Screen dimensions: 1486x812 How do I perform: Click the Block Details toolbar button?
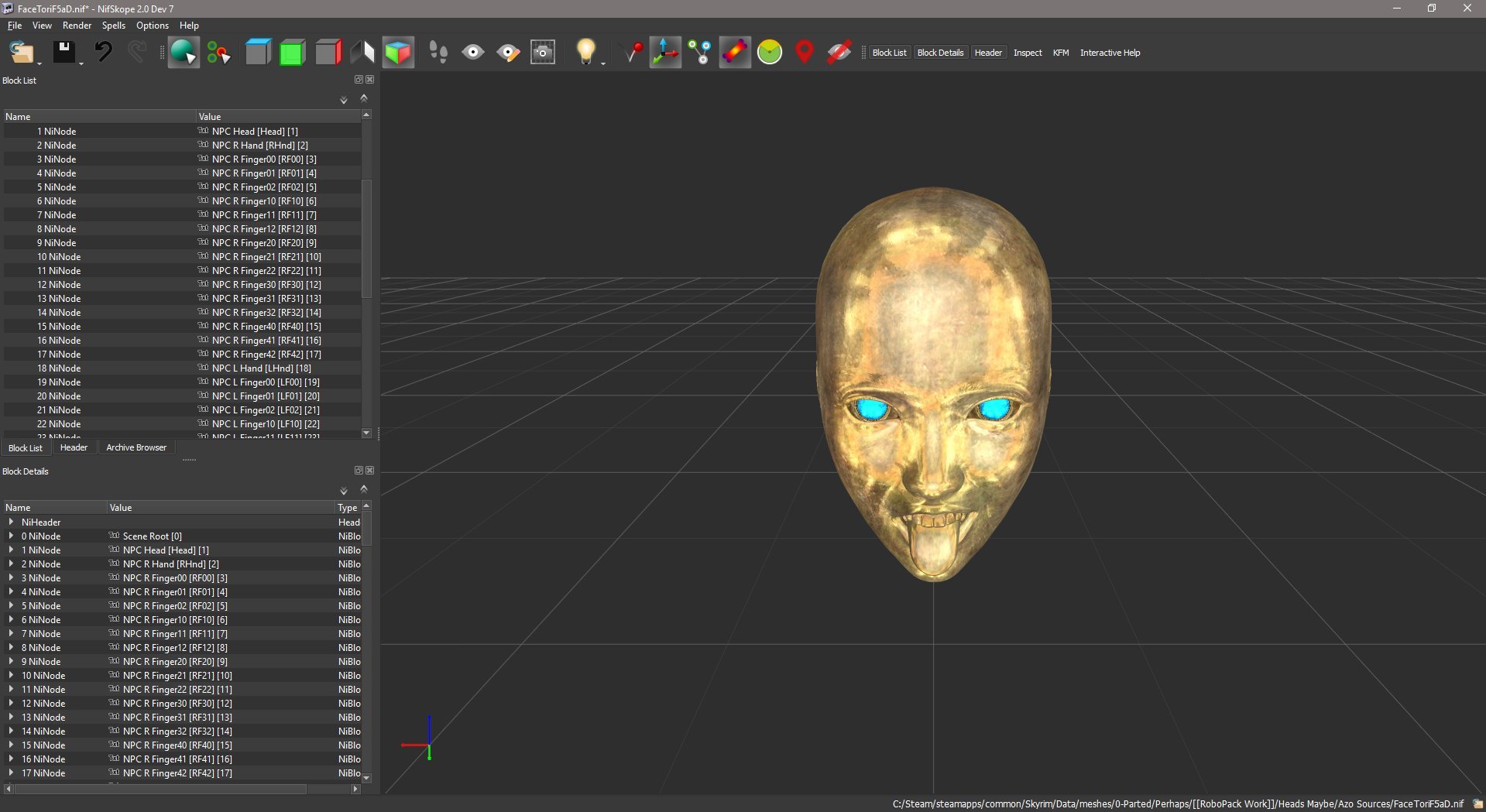point(940,53)
